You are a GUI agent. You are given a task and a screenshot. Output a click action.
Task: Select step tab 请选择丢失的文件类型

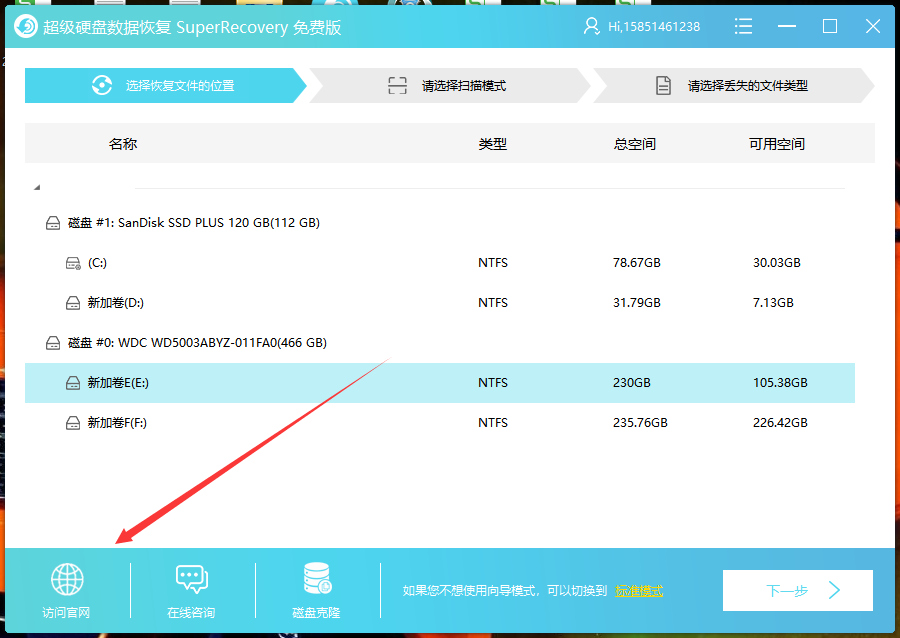[x=734, y=85]
